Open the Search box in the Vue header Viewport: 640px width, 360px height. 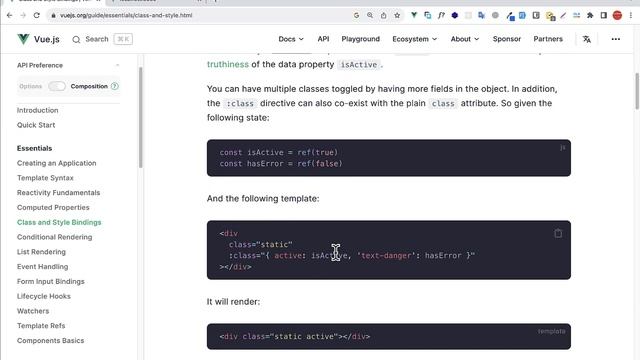tap(102, 39)
